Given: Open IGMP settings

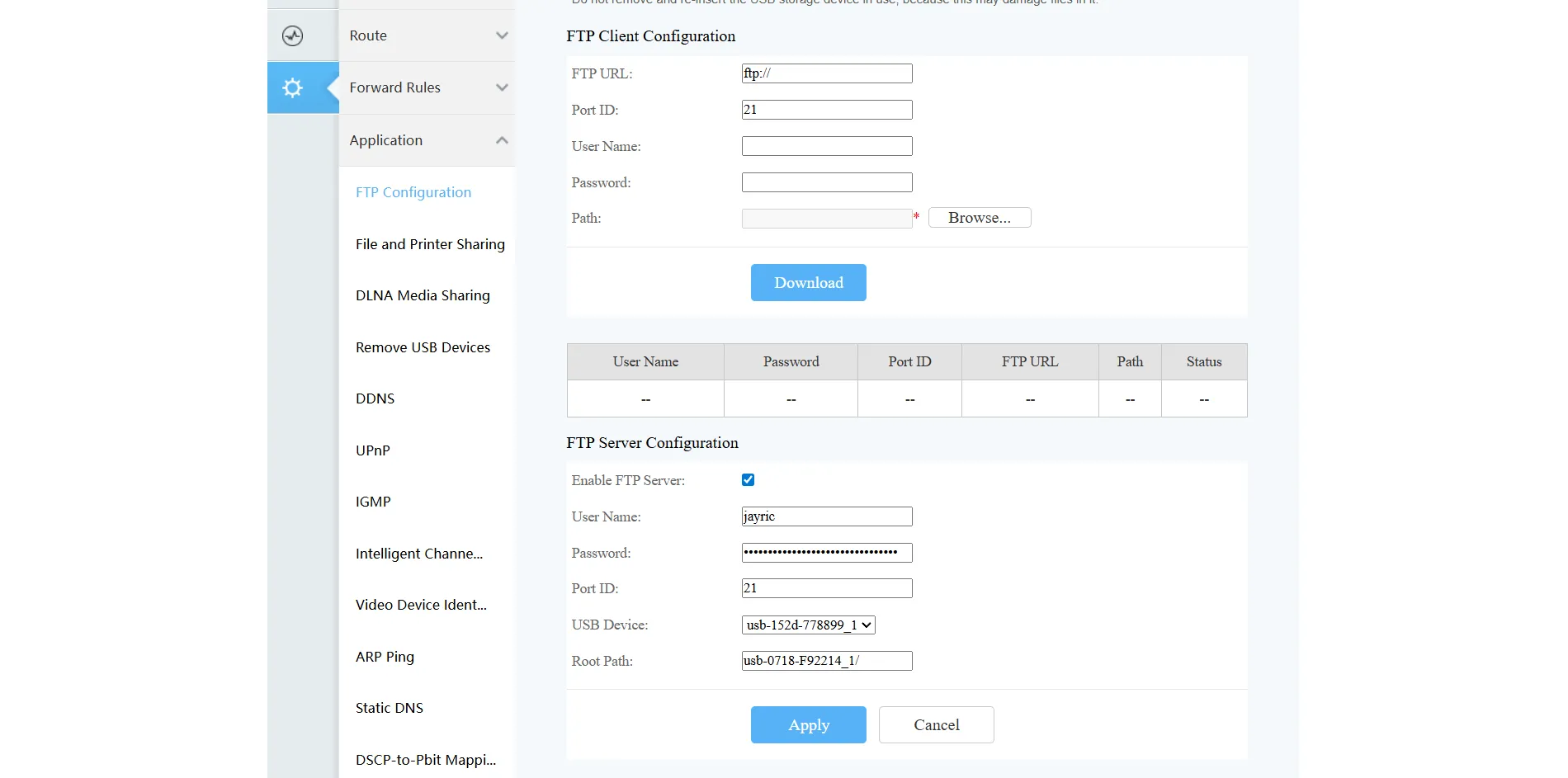Looking at the screenshot, I should pos(372,502).
